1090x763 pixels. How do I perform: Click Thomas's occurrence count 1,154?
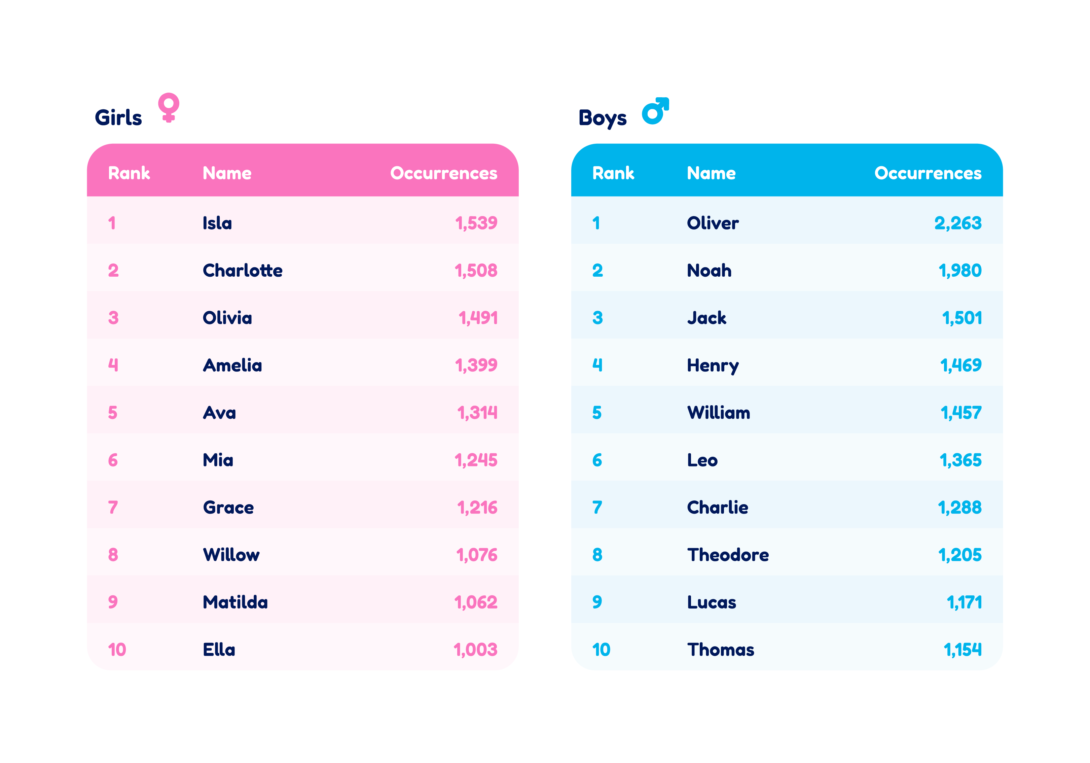962,650
